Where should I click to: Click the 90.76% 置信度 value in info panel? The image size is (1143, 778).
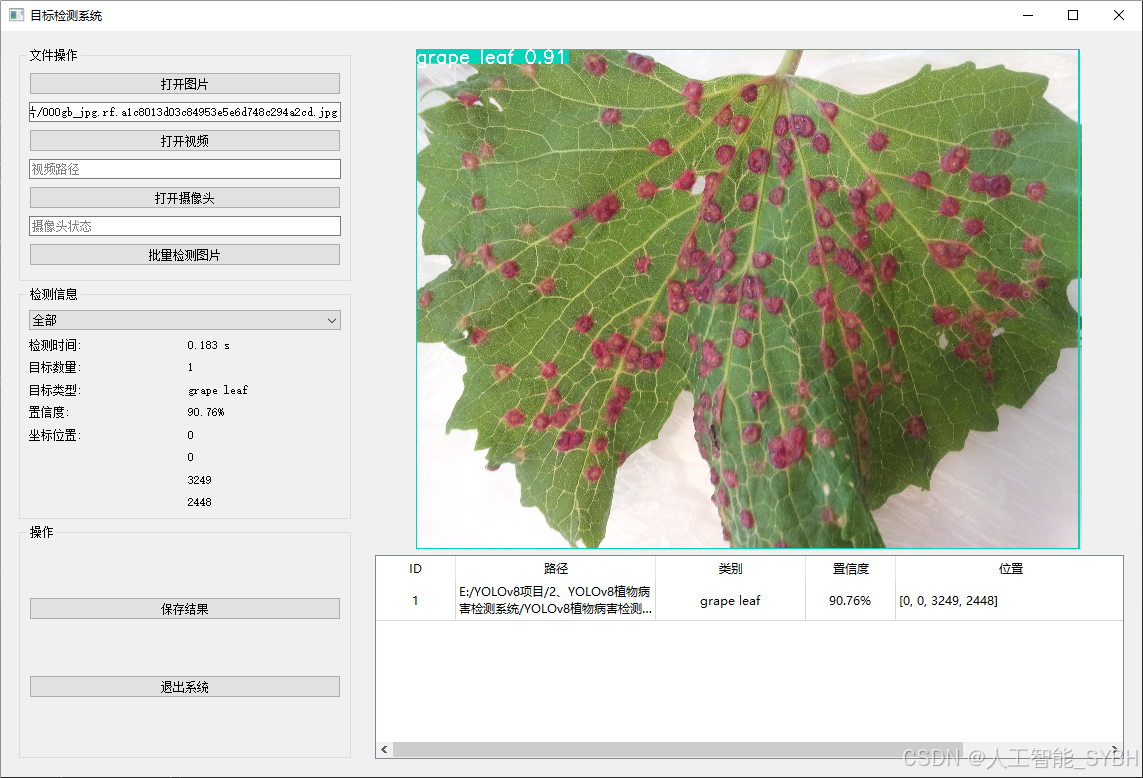coord(206,413)
